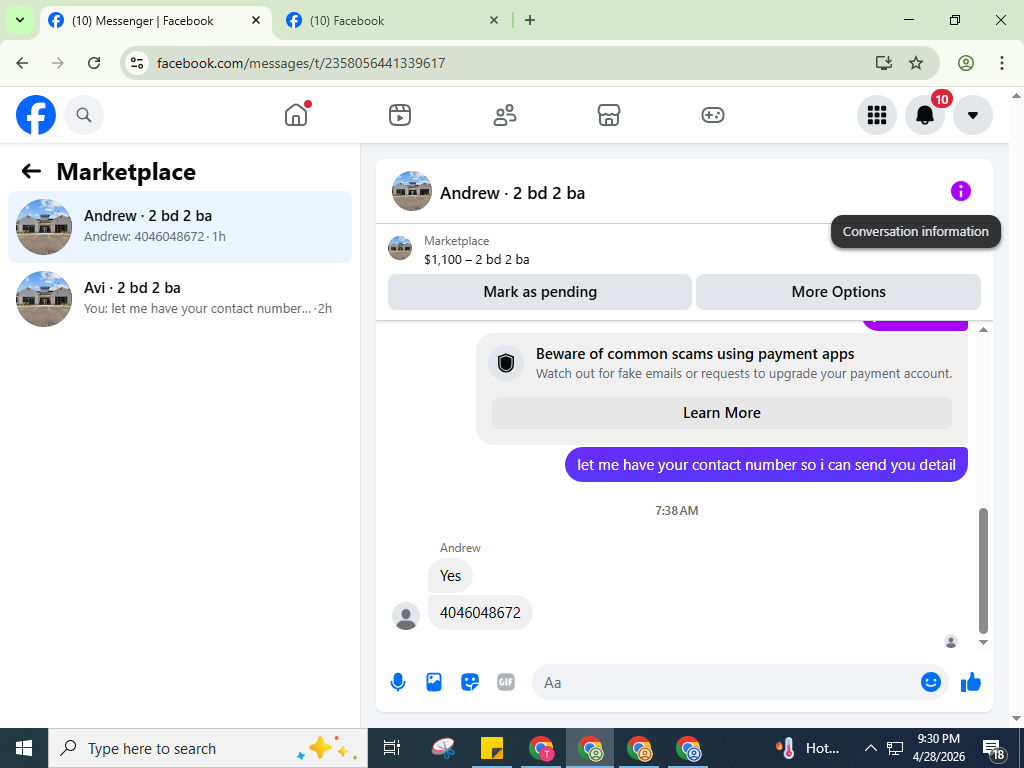1024x768 pixels.
Task: Show hidden system tray icons
Action: tap(871, 748)
